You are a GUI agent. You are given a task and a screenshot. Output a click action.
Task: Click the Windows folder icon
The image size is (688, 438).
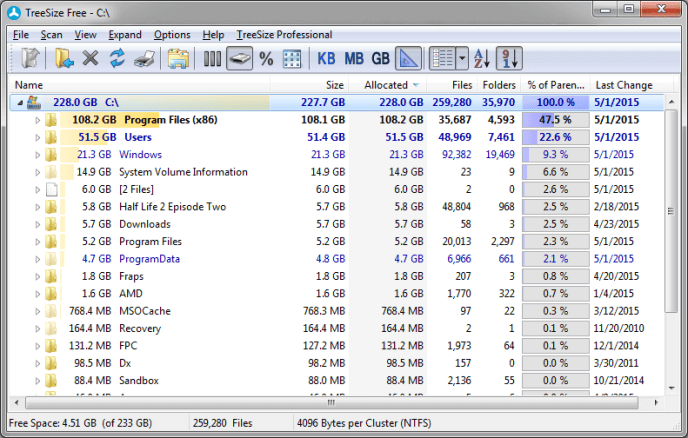coord(50,154)
